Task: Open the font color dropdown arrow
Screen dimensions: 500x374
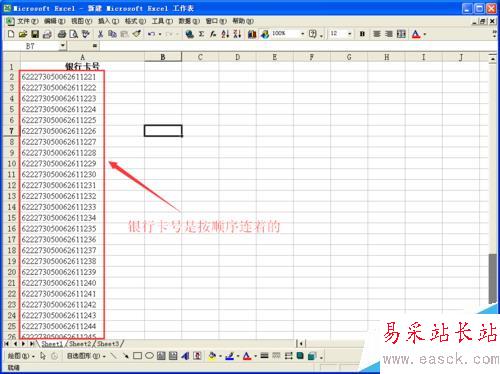Action: pos(425,34)
